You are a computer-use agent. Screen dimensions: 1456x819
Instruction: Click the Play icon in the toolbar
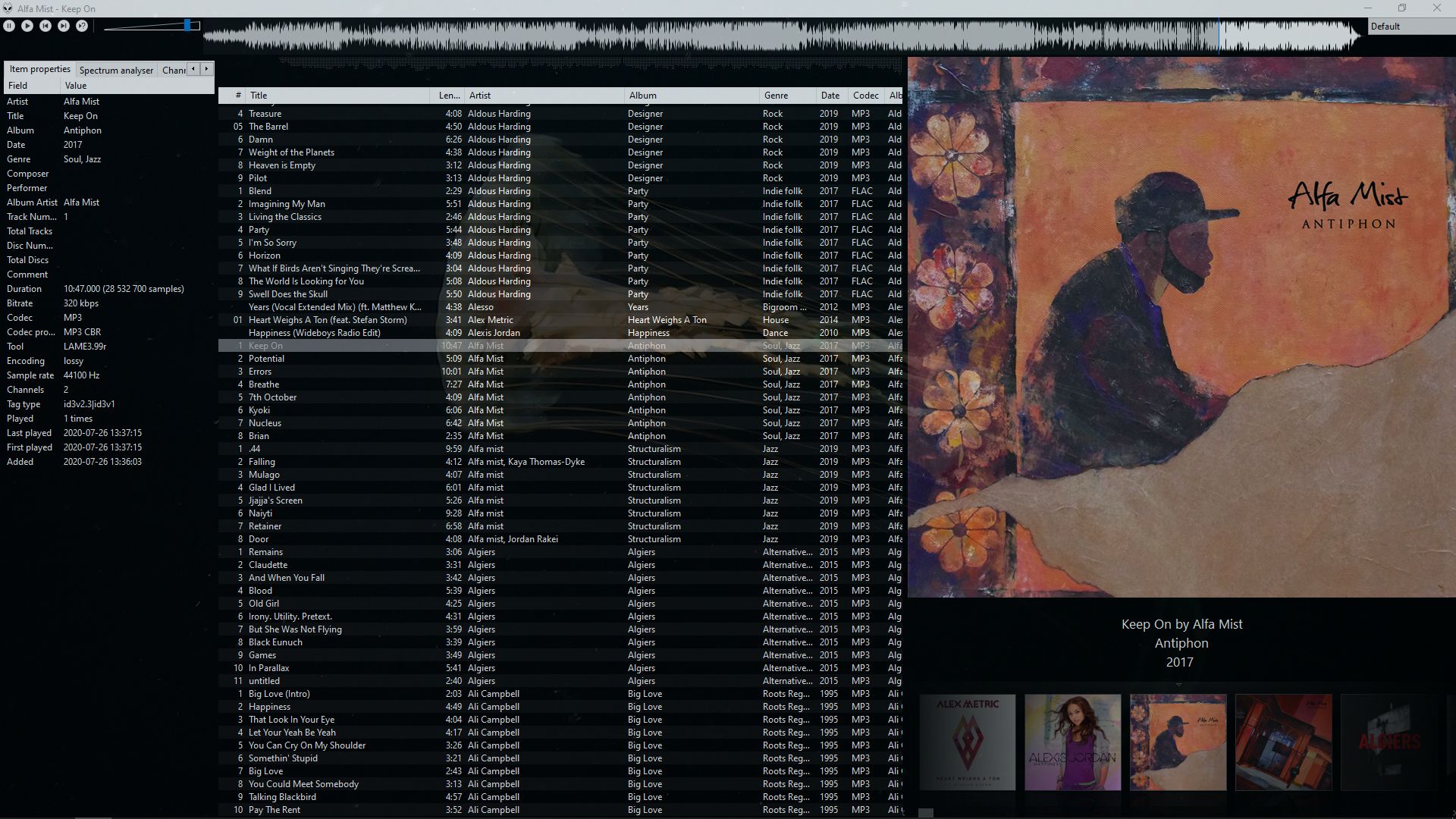click(27, 25)
